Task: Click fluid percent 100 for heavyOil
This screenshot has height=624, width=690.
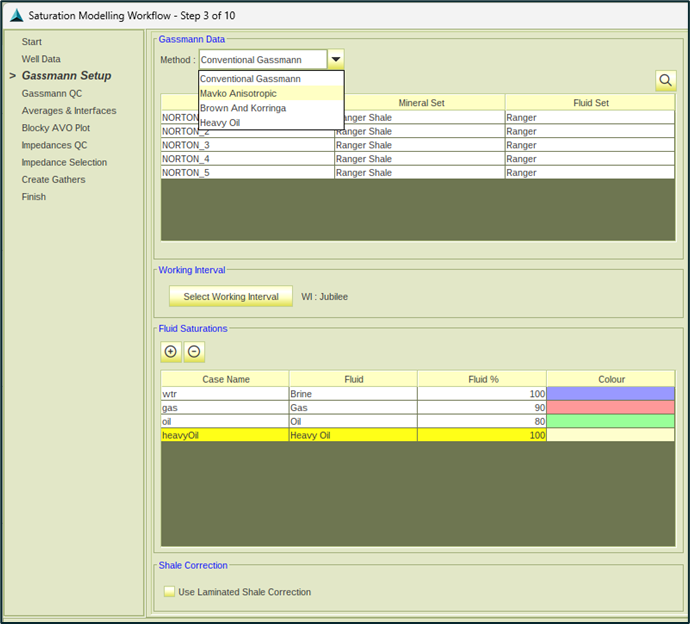Action: (482, 435)
